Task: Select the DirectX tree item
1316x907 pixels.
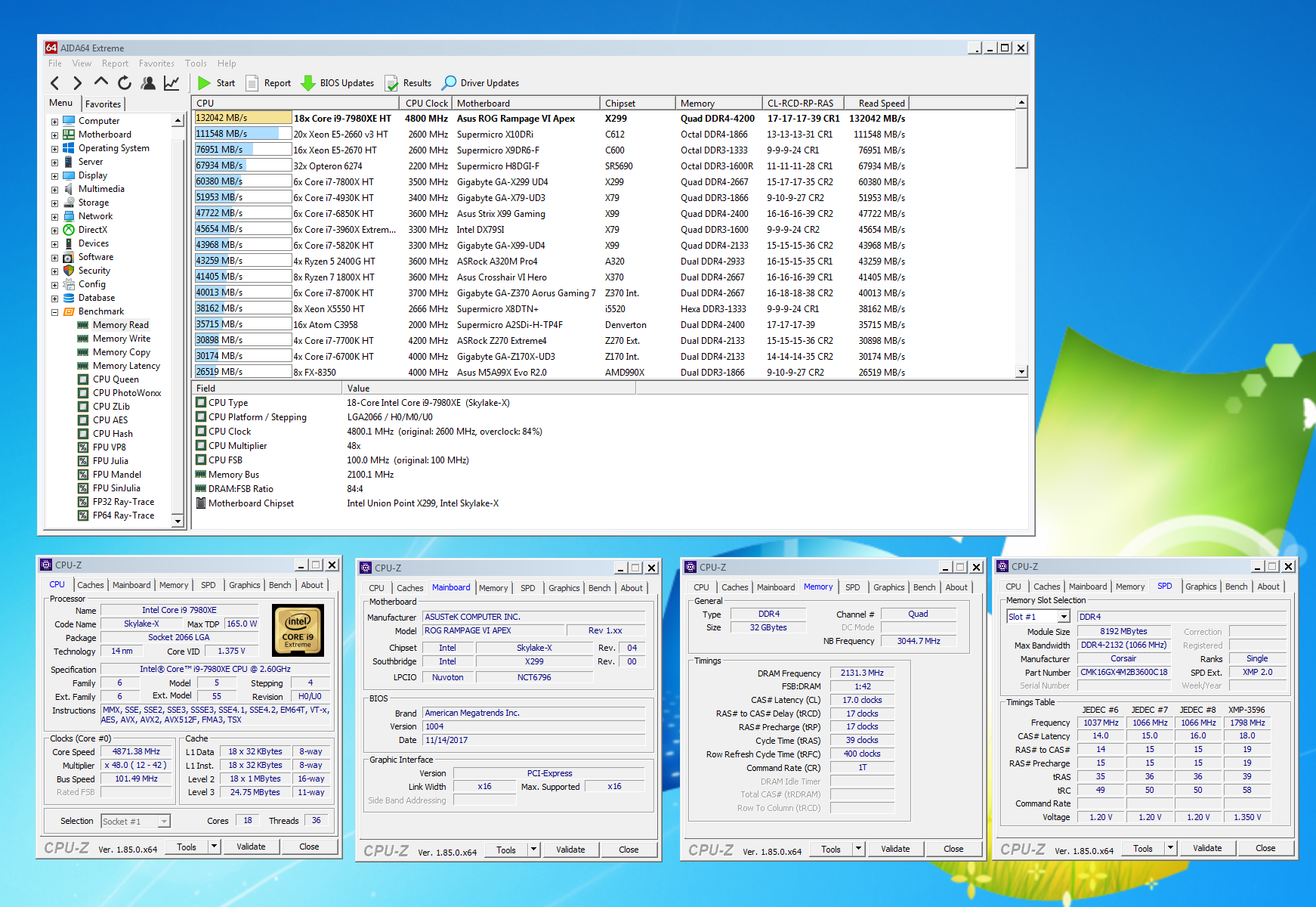Action: tap(93, 230)
